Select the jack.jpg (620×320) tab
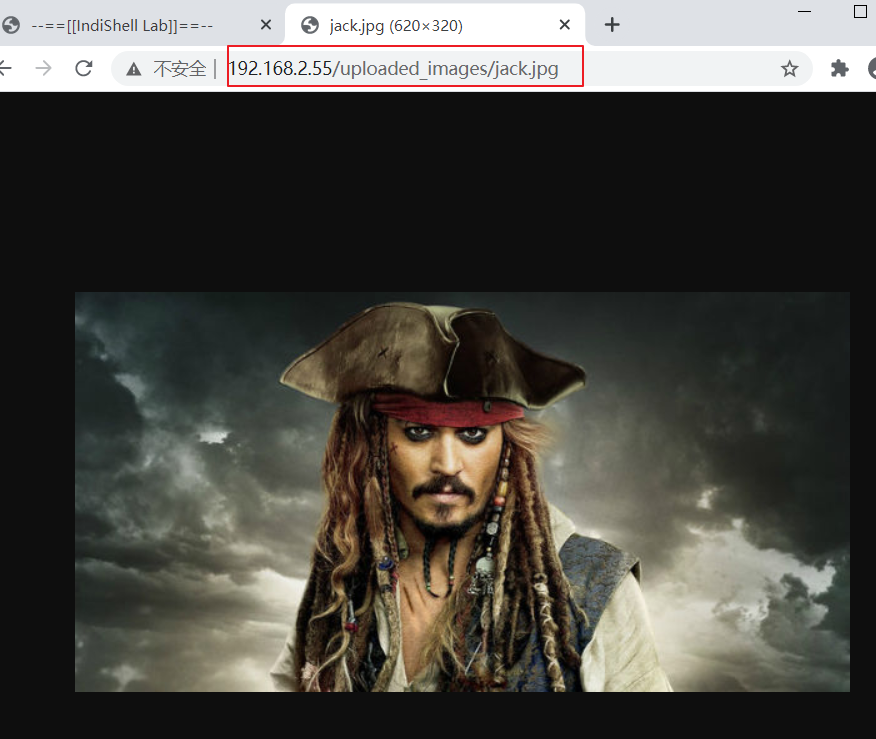The width and height of the screenshot is (876, 739). 435,25
